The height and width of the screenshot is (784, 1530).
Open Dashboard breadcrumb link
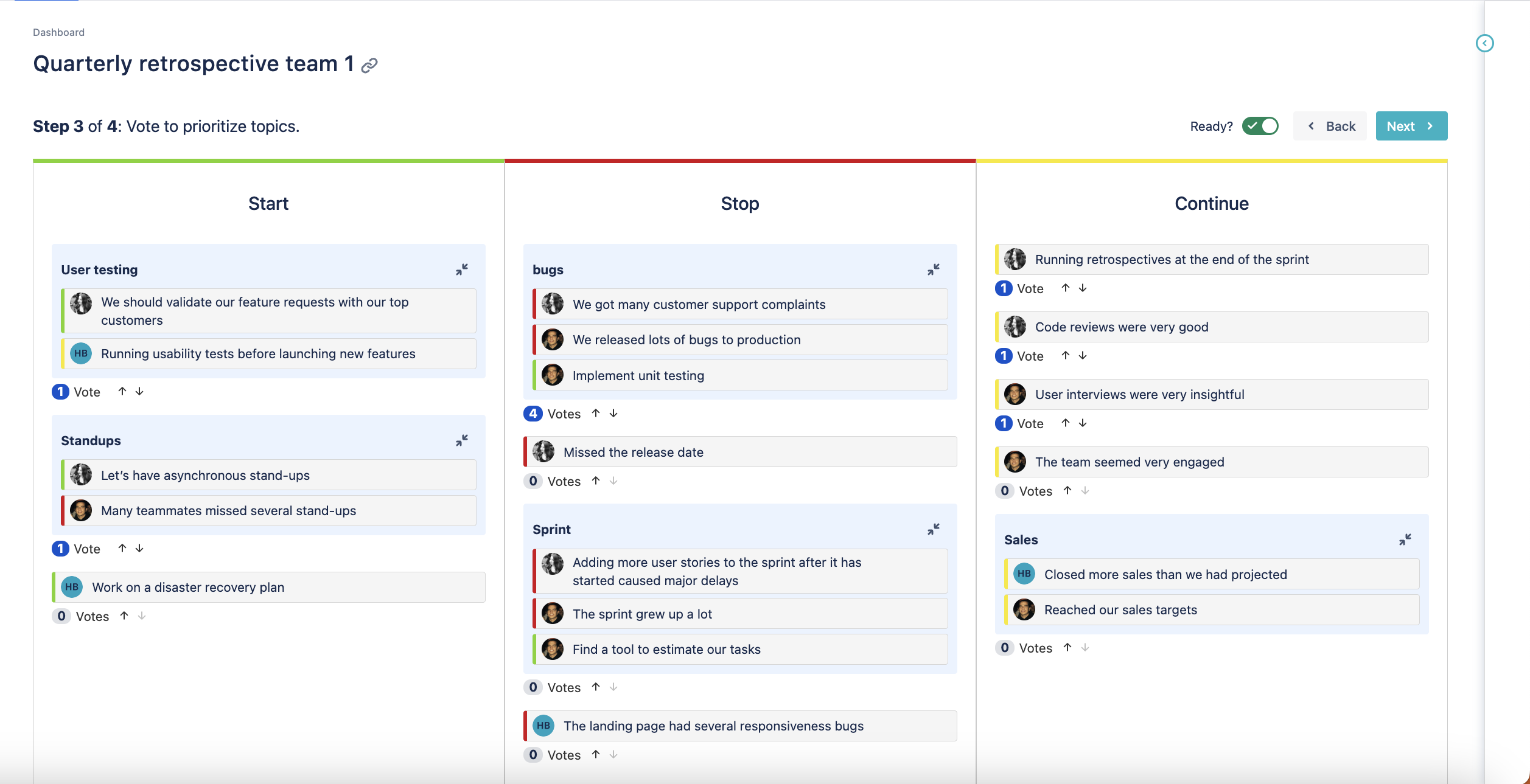(58, 32)
